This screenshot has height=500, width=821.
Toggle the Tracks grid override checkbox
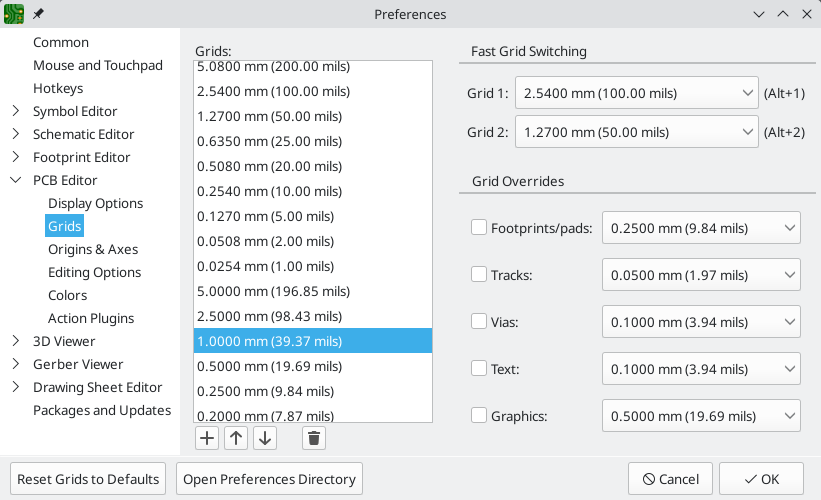tap(479, 274)
